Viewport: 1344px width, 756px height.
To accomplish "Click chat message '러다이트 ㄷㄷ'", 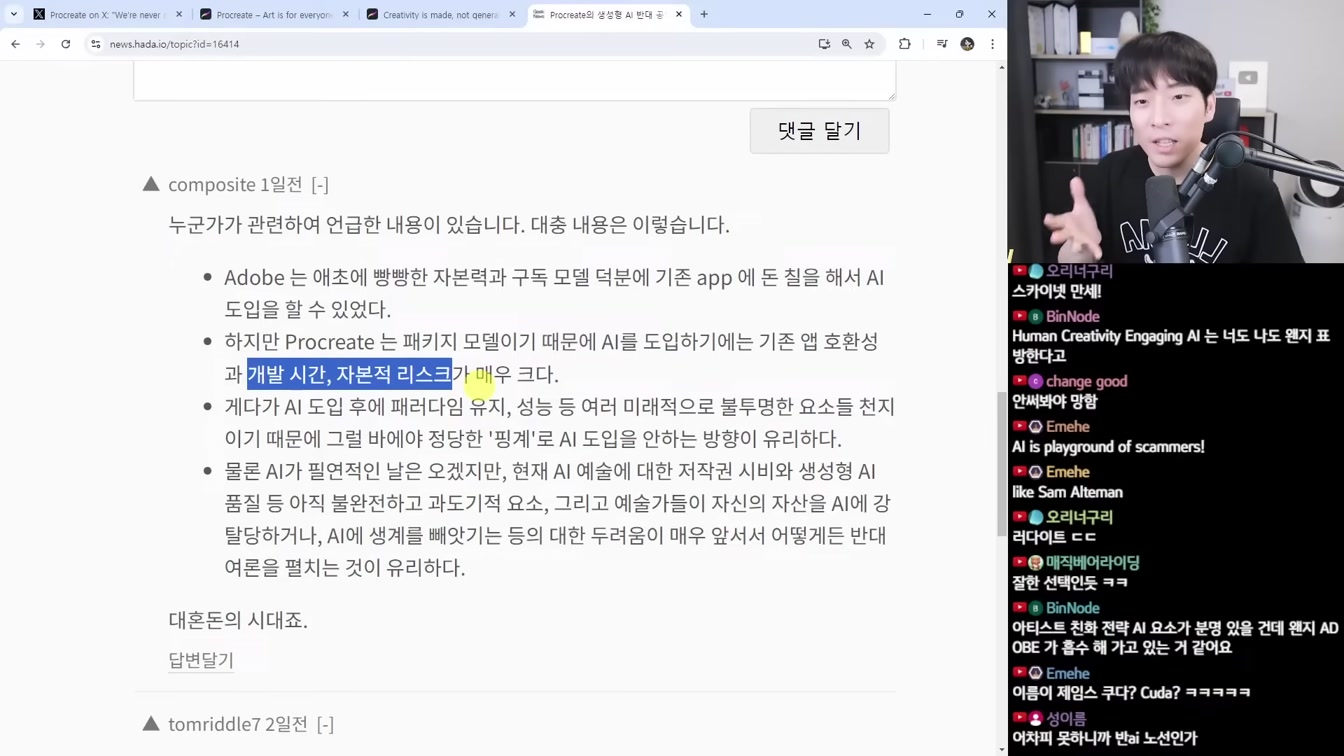I will 1054,537.
